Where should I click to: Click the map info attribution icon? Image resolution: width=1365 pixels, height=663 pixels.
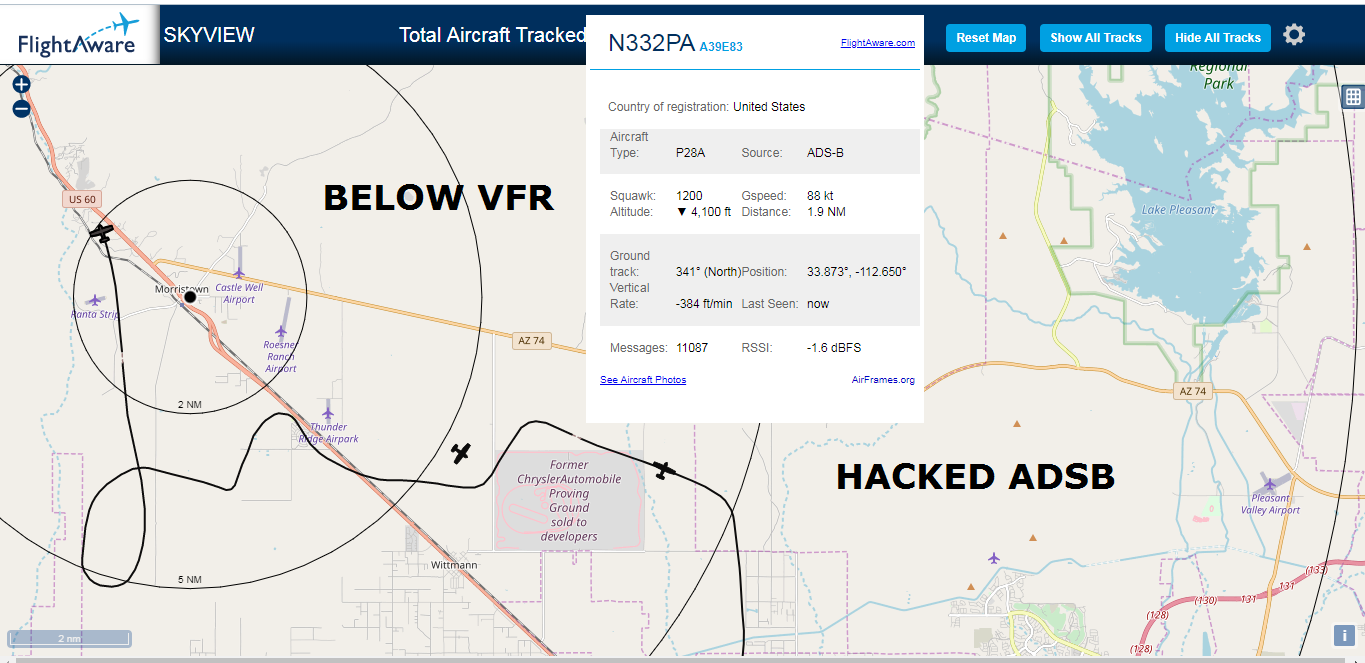pyautogui.click(x=1345, y=635)
